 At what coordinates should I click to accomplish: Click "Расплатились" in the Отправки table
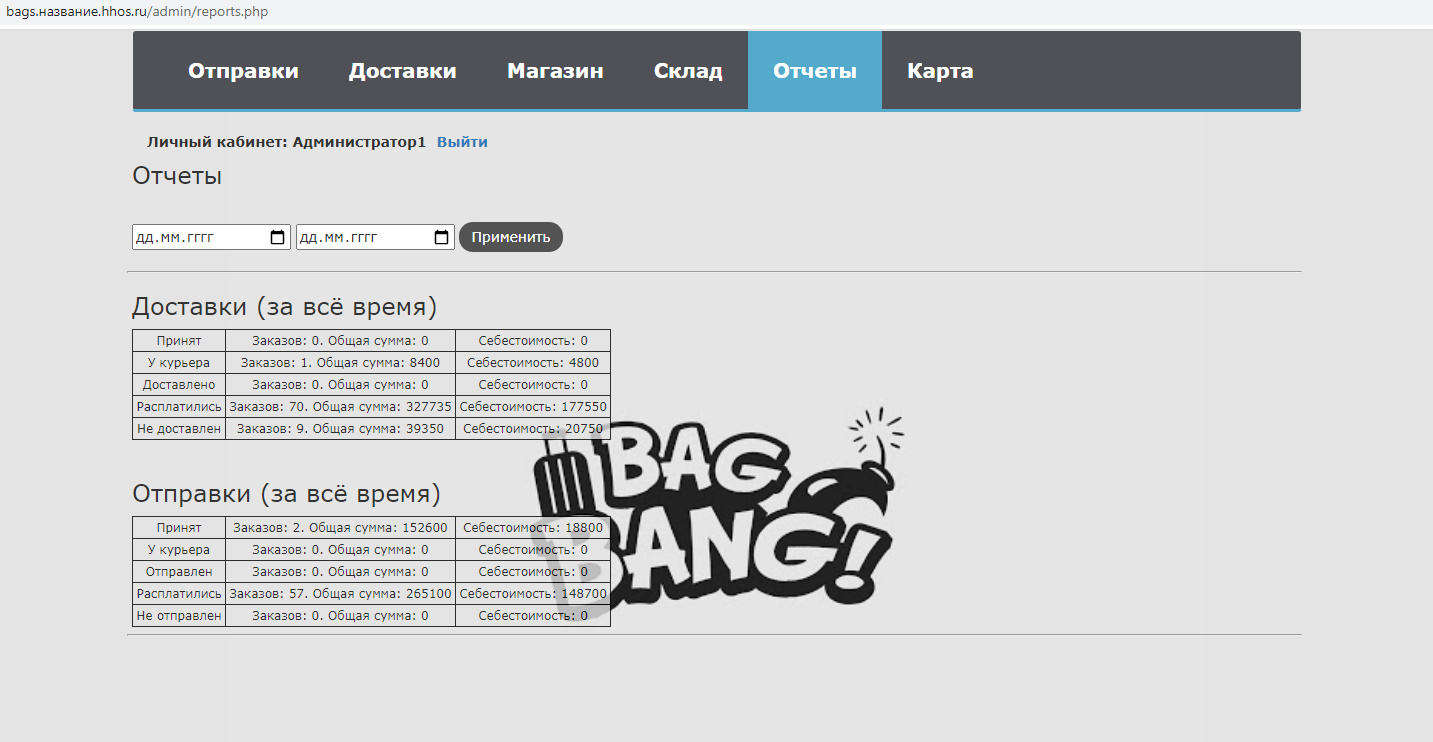[x=179, y=594]
